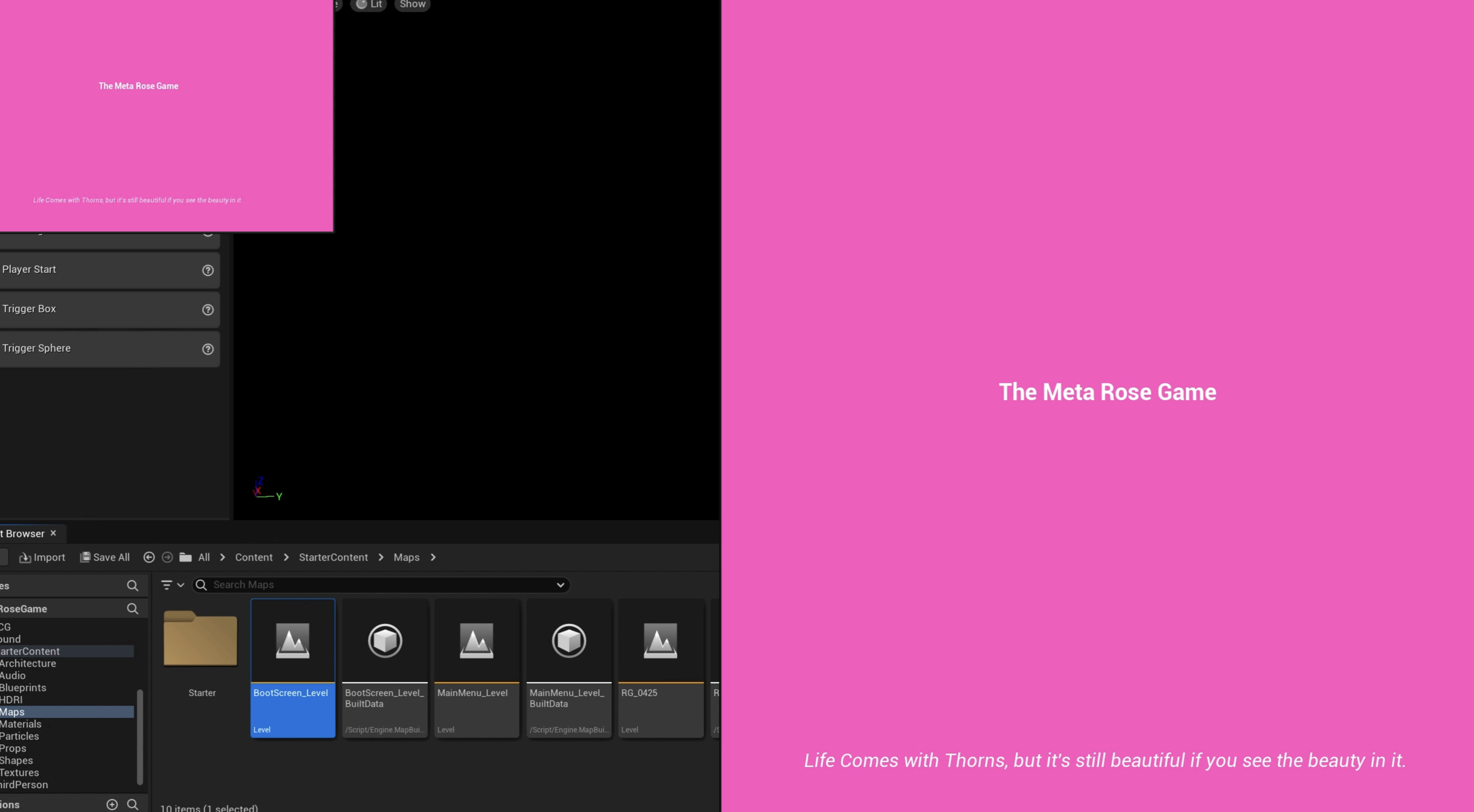
Task: Select MainMenu_Level_BuiltData asset
Action: pos(569,668)
